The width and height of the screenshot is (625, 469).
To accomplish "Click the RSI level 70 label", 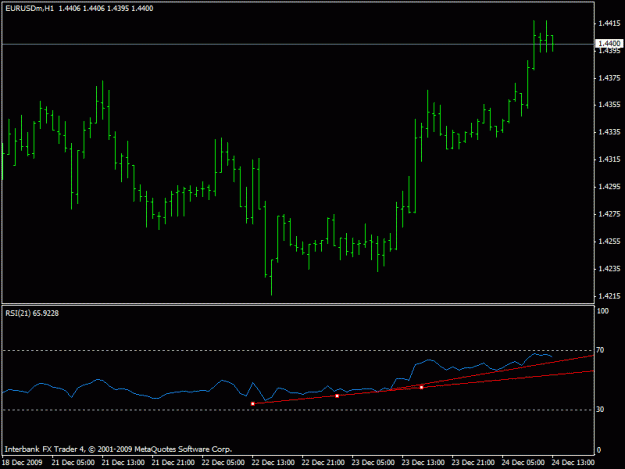I will 600,350.
